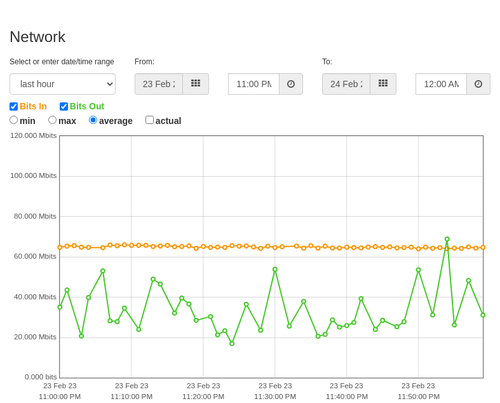Click the 60.000 Mbits axis label
500x403 pixels.
coord(35,256)
